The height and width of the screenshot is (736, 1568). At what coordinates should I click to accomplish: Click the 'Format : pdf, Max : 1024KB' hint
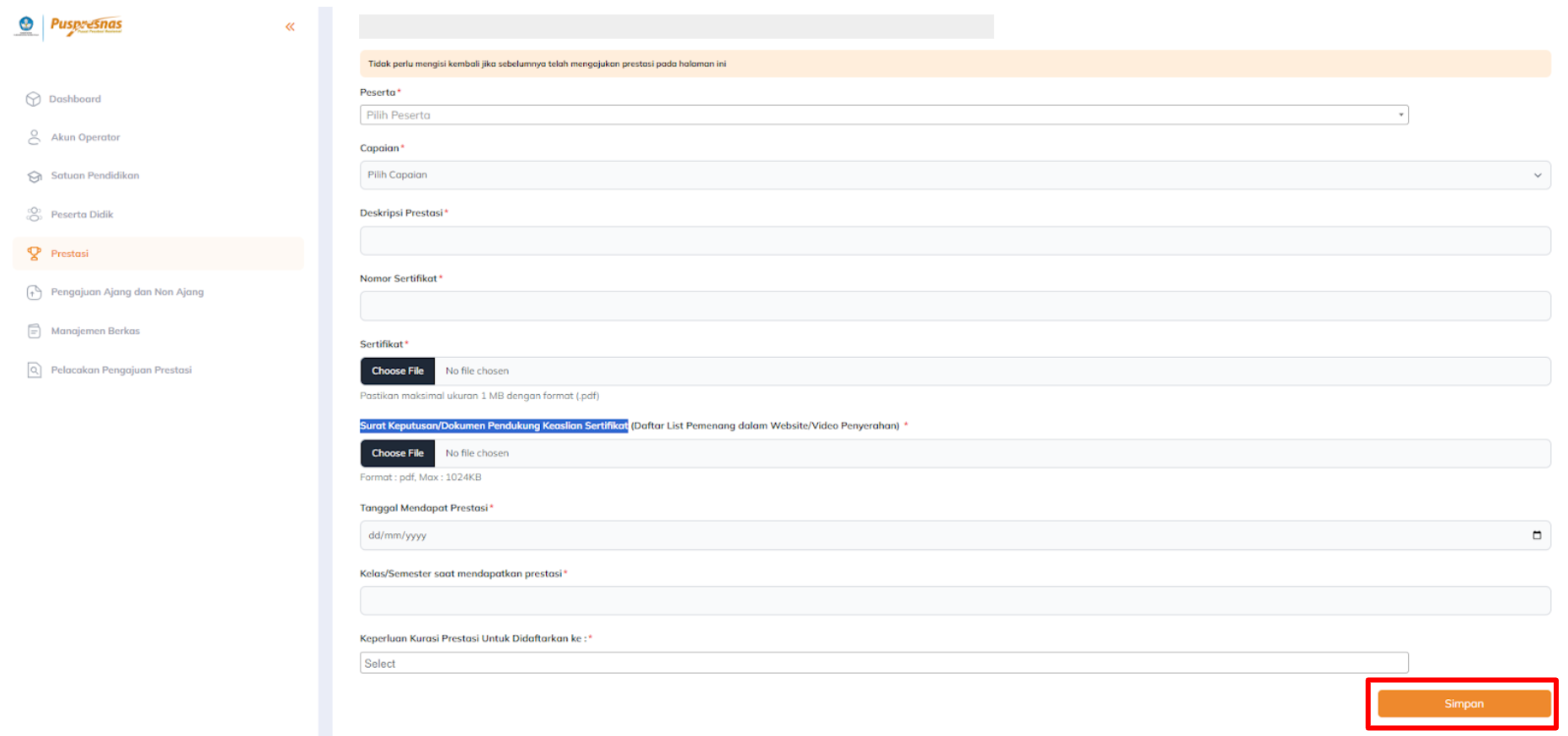pyautogui.click(x=420, y=477)
